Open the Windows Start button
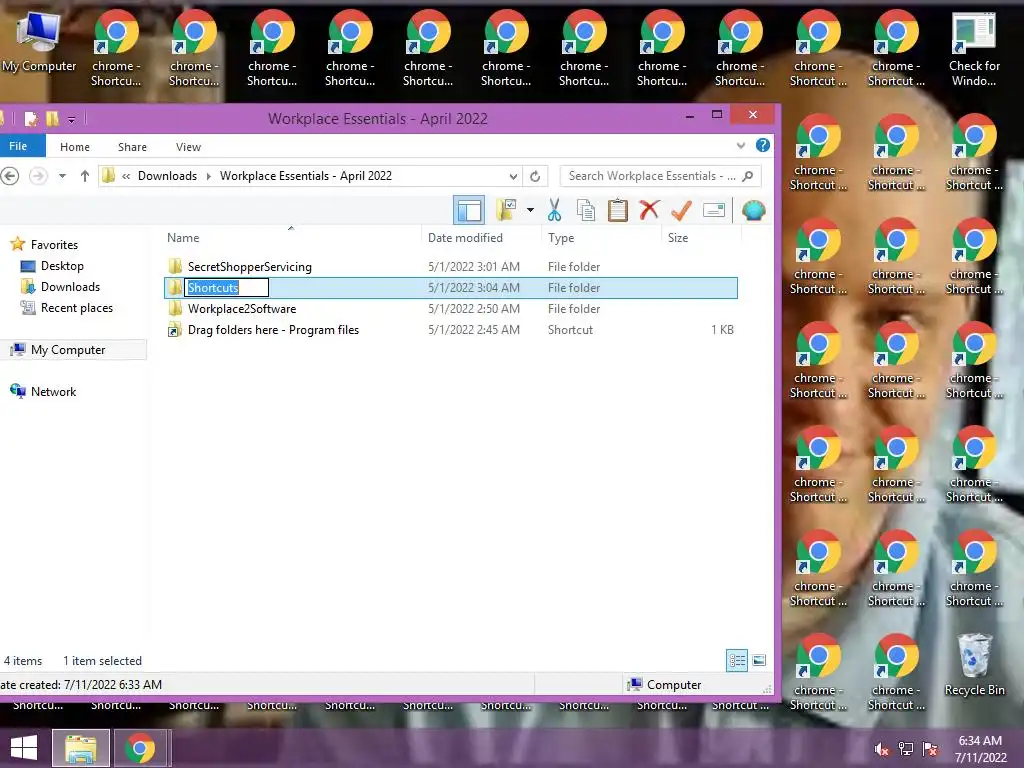1024x768 pixels. pyautogui.click(x=24, y=748)
